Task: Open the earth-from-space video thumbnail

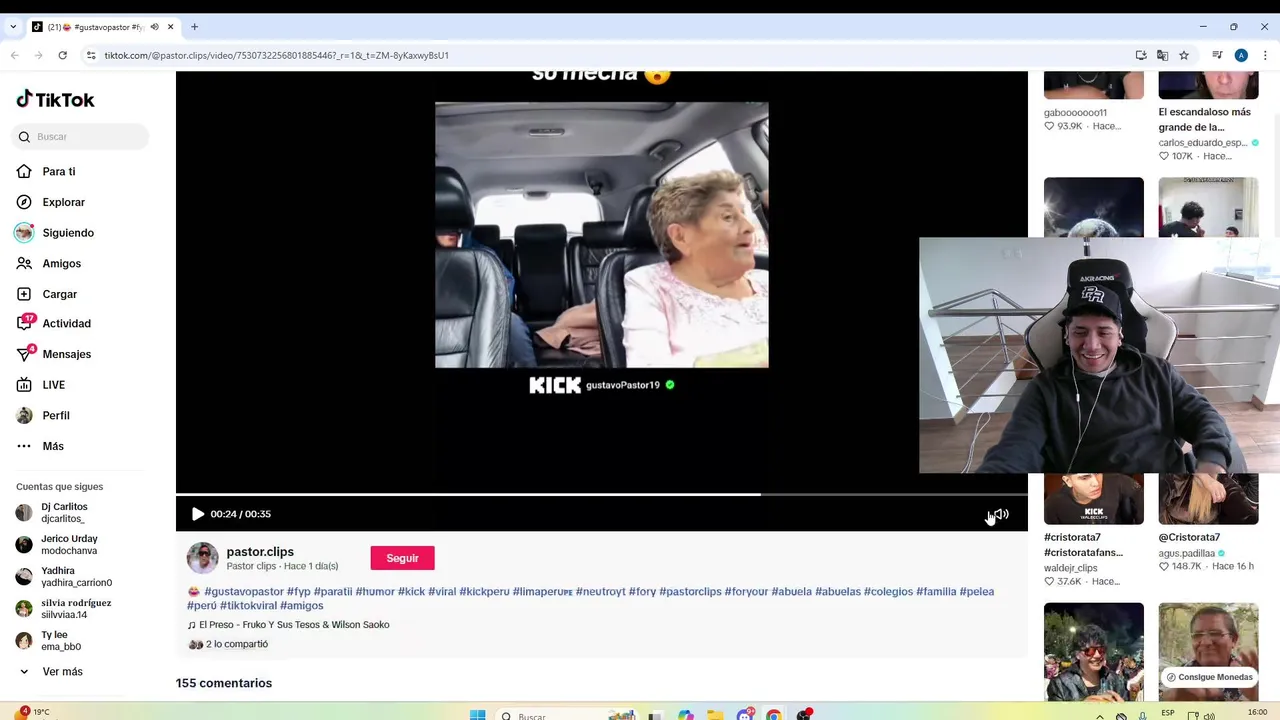Action: [x=1094, y=208]
